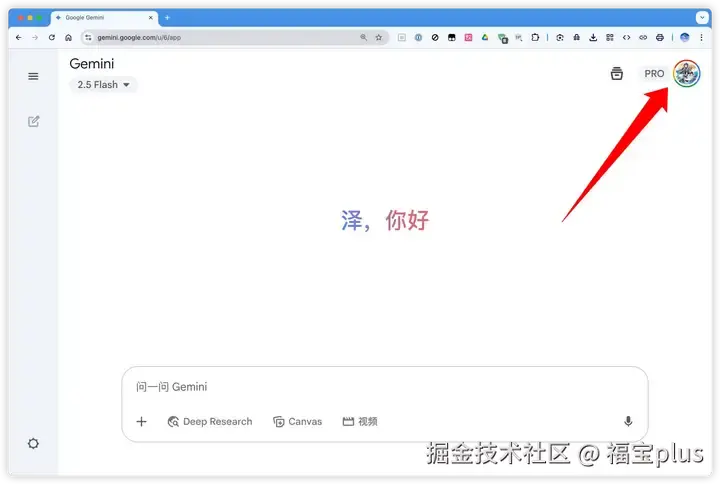Click the plus attach button
The image size is (720, 484).
point(141,422)
